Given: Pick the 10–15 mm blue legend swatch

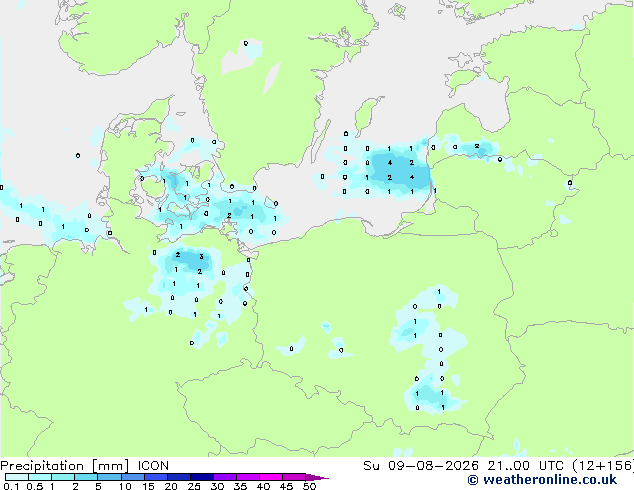Looking at the screenshot, I should (132, 477).
